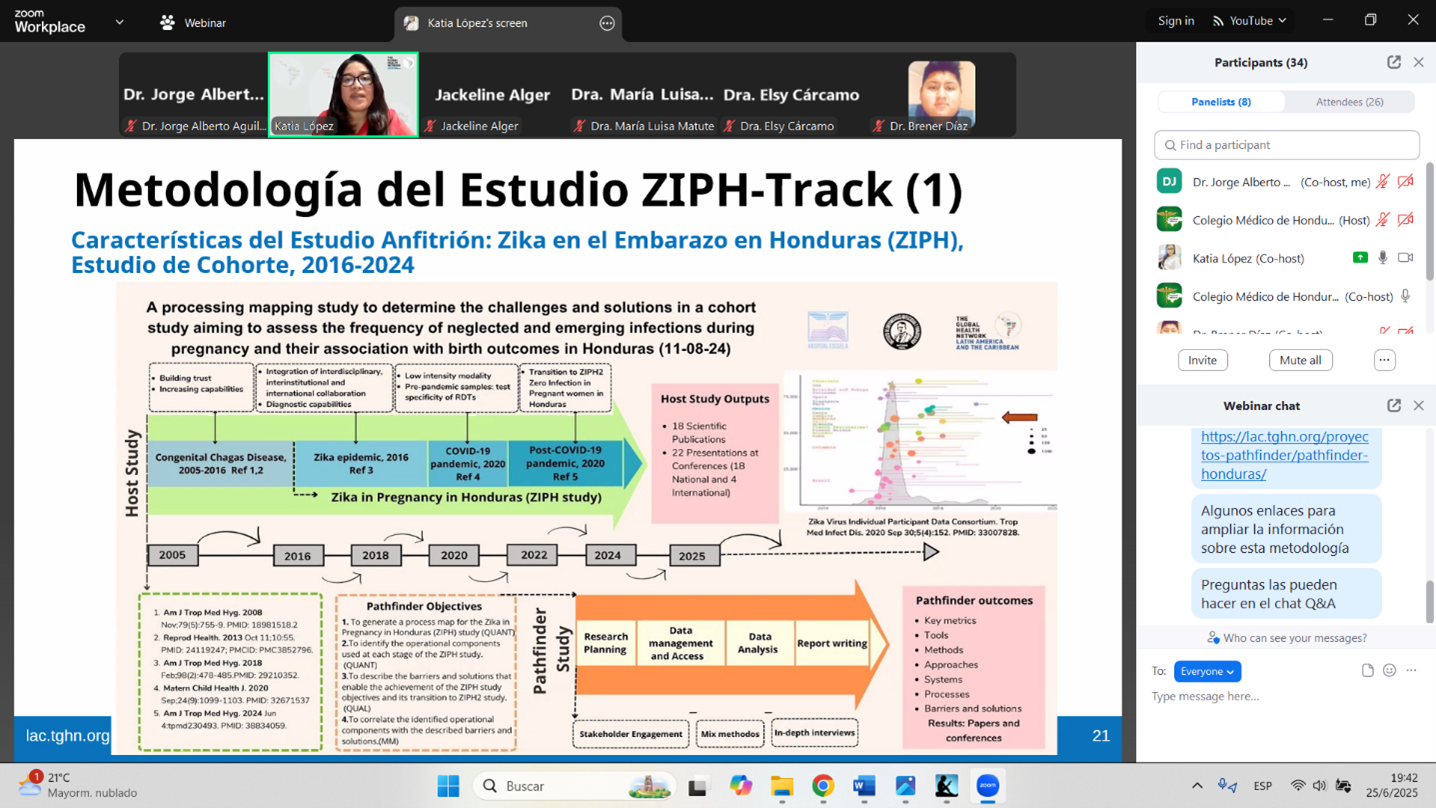Click the Webinar chat scrollbar
This screenshot has height=808, width=1436.
pos(1430,600)
